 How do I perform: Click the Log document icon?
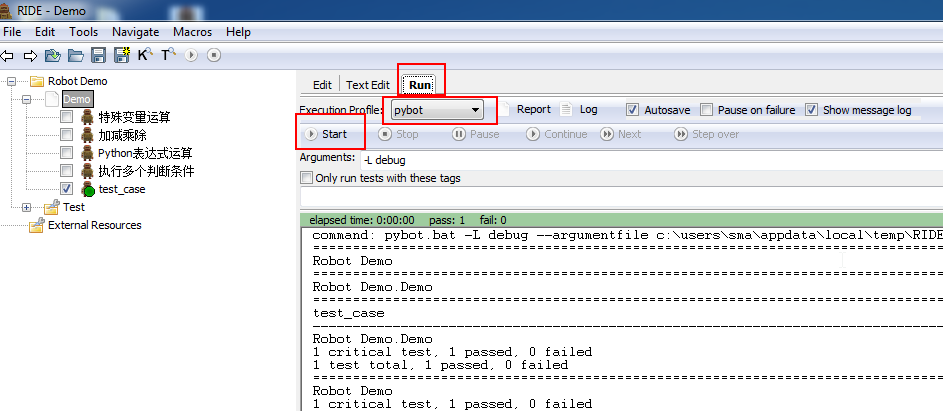coord(566,110)
